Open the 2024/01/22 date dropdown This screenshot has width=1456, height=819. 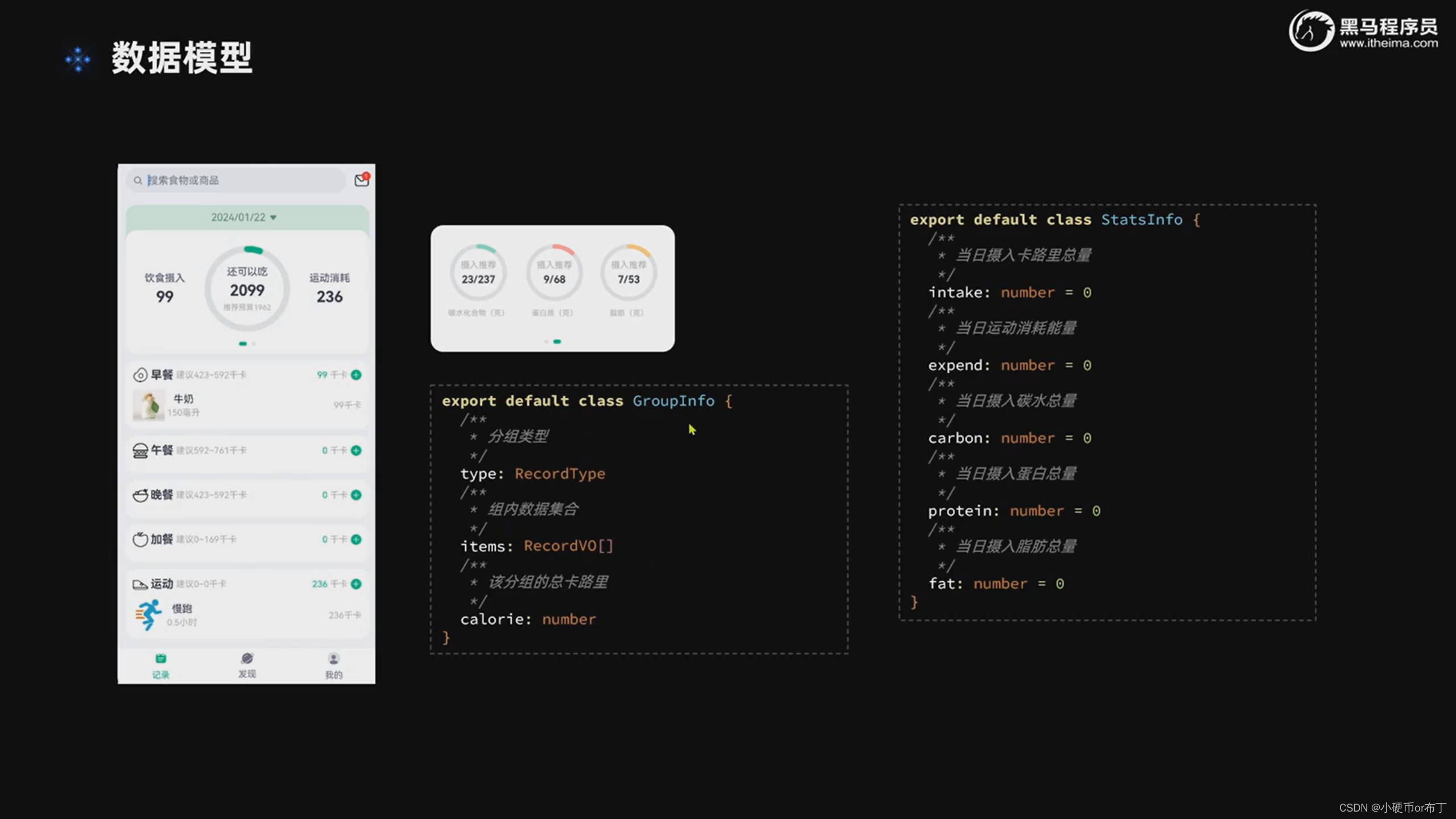click(238, 217)
